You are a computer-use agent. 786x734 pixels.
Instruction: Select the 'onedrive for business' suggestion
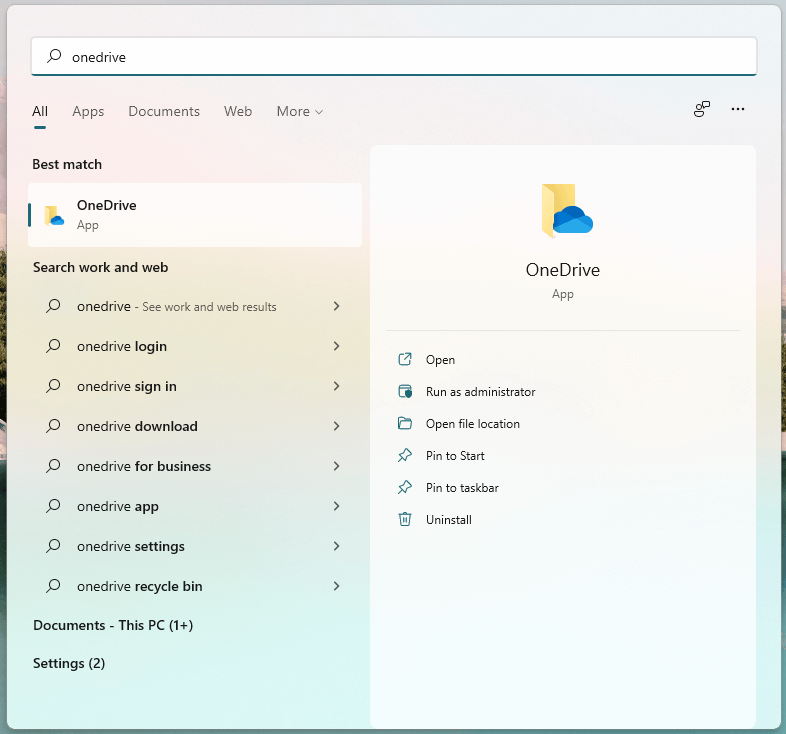coord(195,467)
